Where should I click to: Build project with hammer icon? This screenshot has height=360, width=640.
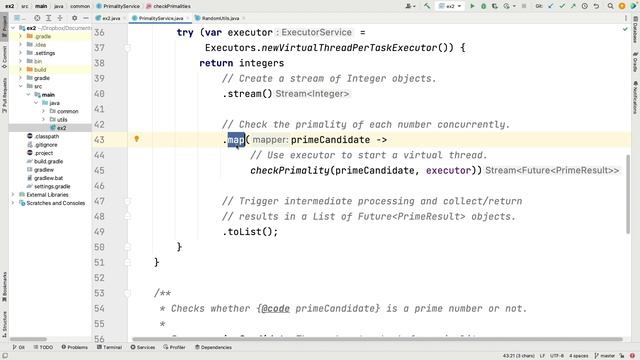[427, 6]
